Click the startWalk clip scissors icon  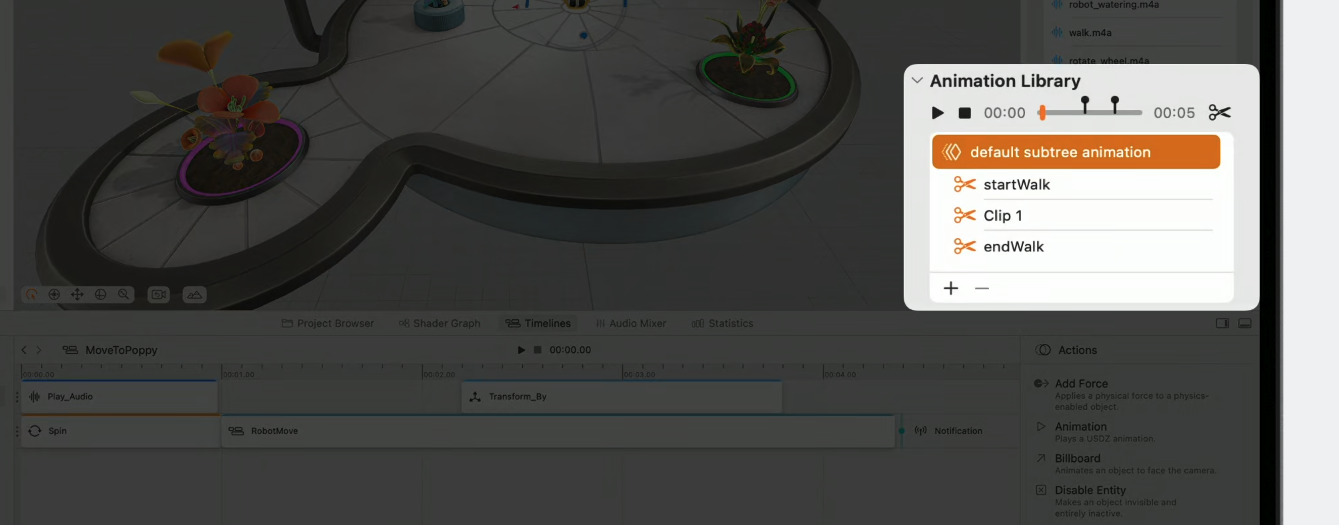964,184
